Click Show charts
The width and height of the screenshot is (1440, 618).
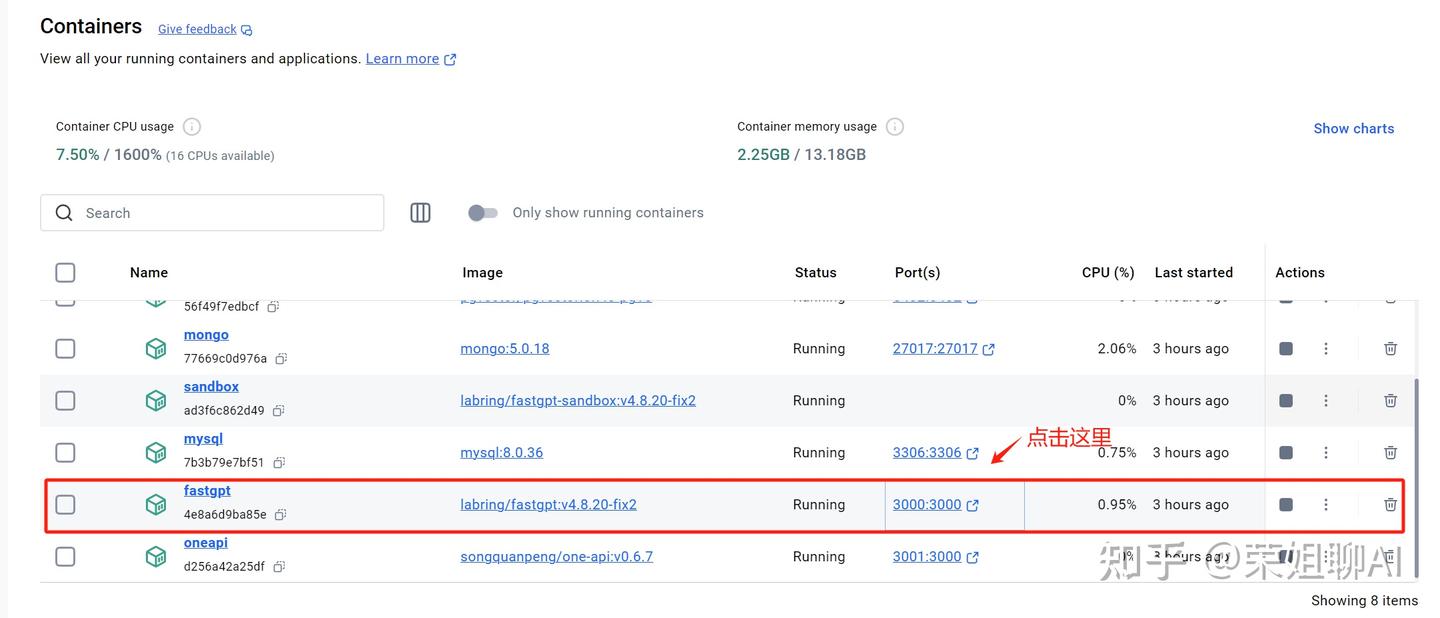(x=1353, y=128)
